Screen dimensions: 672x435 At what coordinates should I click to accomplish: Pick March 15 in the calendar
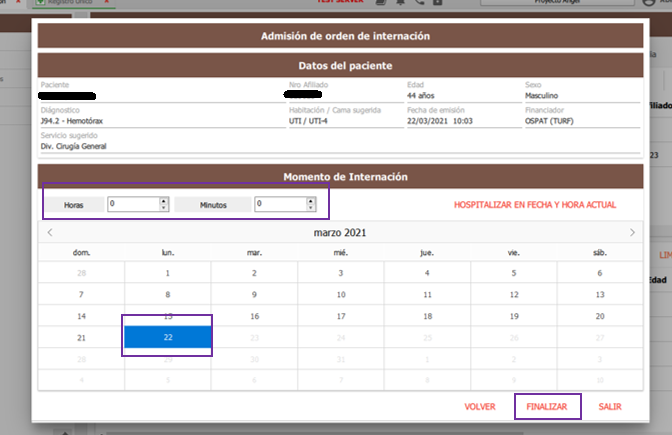pos(168,316)
